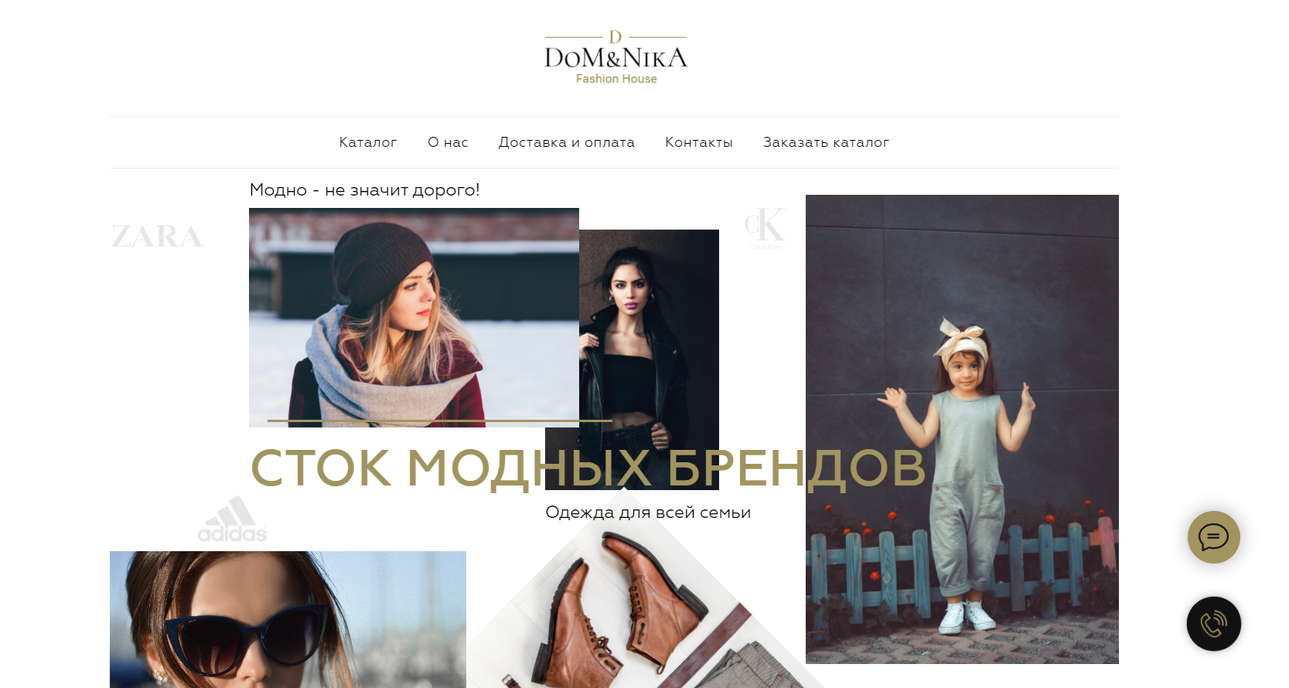This screenshot has height=688, width=1289.
Task: Click the Fashion House tagline under logo
Action: (616, 79)
